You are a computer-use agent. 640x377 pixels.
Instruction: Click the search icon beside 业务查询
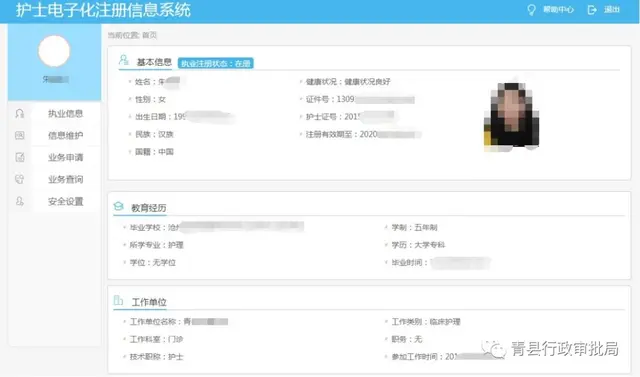point(20,179)
